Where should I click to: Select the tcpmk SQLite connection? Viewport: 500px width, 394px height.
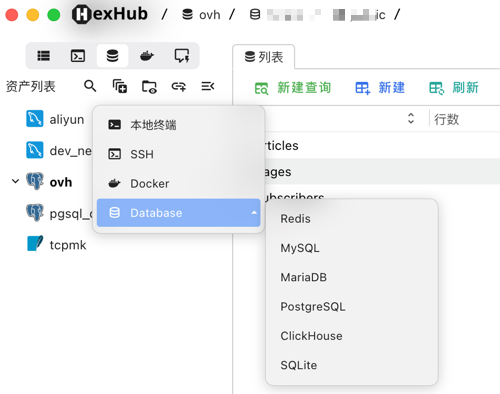pyautogui.click(x=56, y=244)
